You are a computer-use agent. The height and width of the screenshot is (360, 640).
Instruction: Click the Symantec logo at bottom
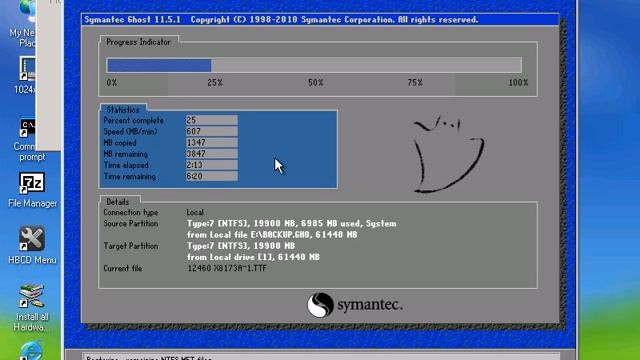(354, 305)
